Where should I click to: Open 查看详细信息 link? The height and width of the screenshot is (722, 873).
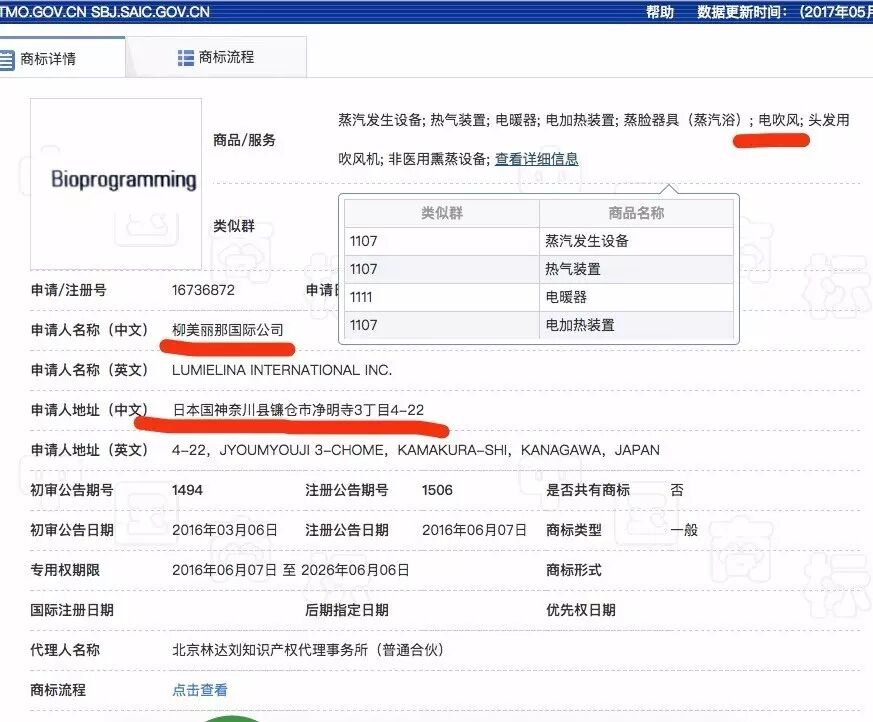coord(537,159)
